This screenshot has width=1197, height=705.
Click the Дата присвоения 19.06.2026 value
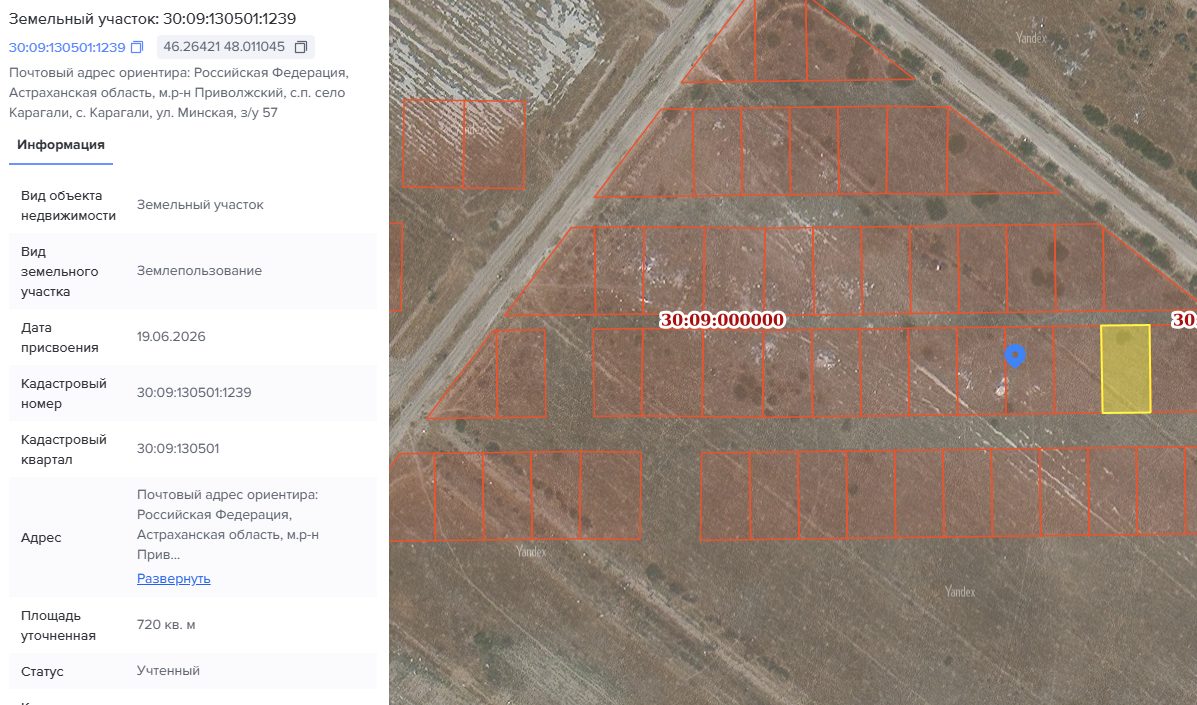[x=171, y=336]
